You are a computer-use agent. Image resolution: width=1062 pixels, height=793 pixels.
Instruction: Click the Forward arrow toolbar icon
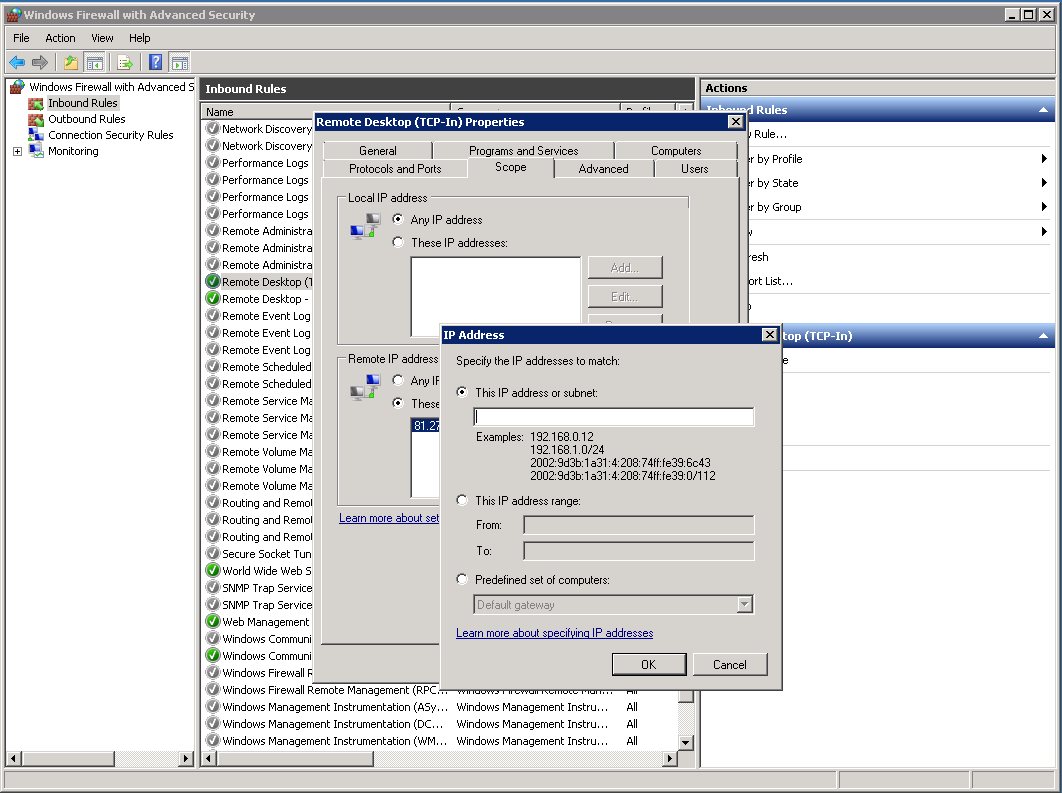point(40,63)
